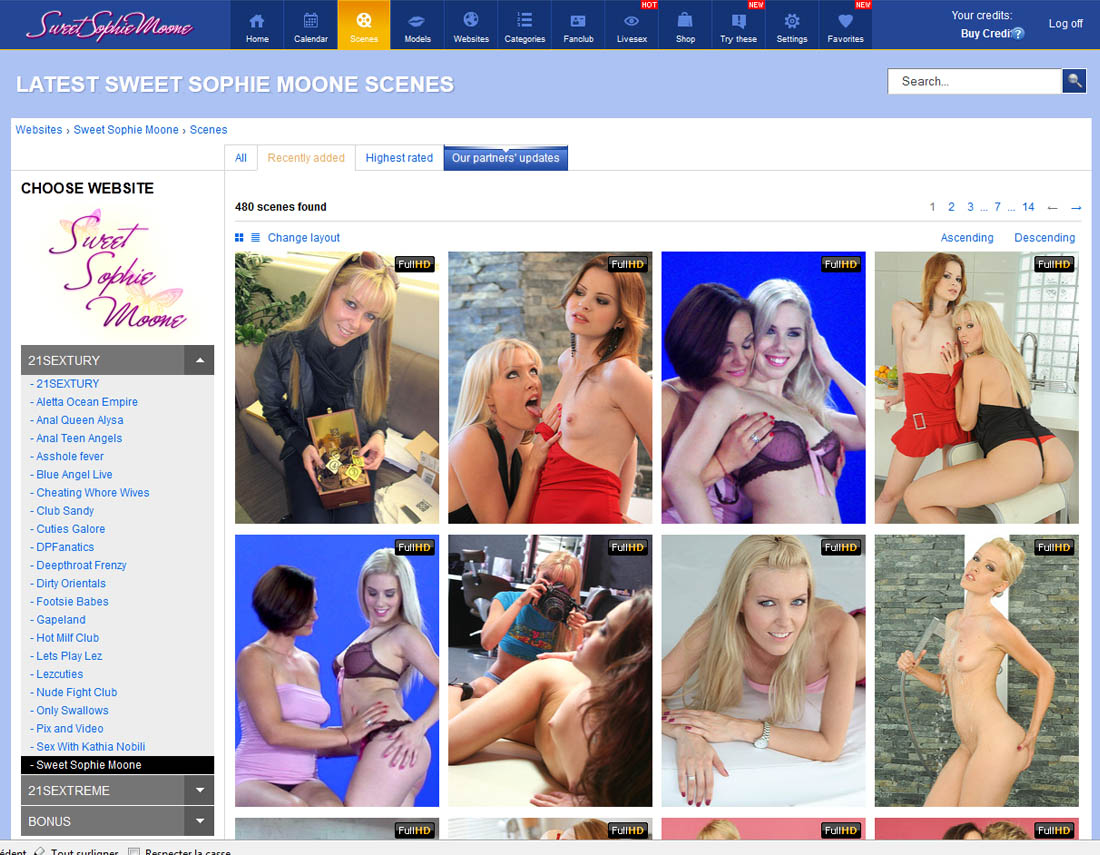Viewport: 1100px width, 855px height.
Task: Click the search magnifier button
Action: [1074, 81]
